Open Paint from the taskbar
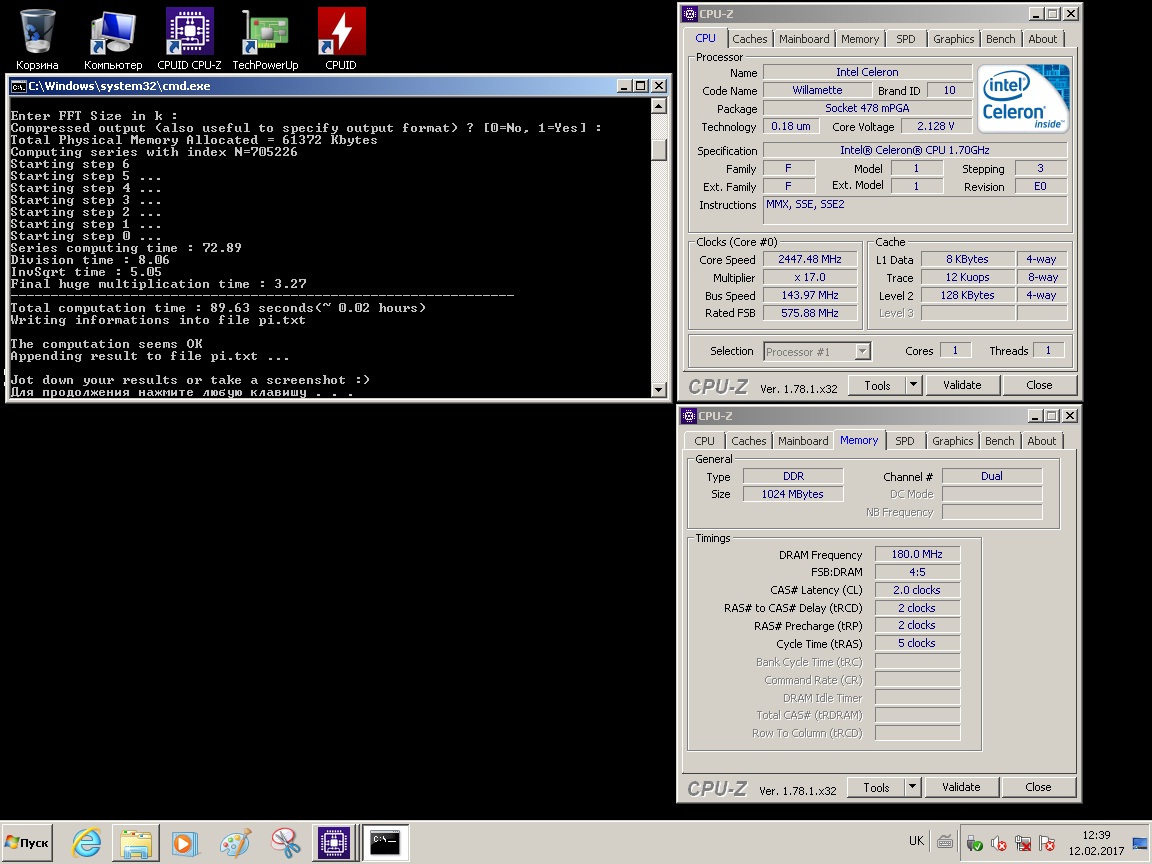Screen dimensions: 1152x864 coord(235,842)
